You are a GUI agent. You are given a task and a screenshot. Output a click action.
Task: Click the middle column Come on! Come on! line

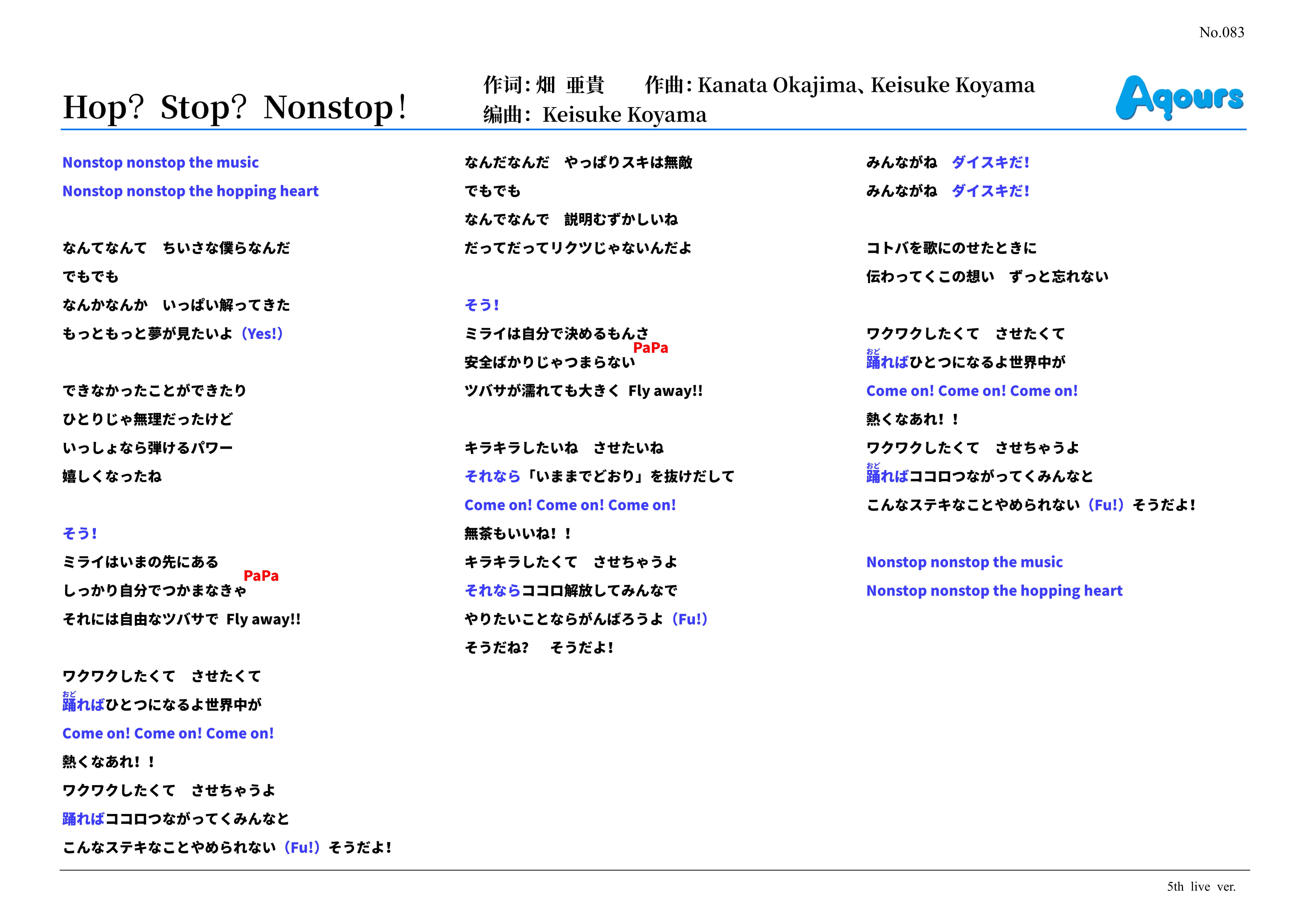pyautogui.click(x=570, y=505)
